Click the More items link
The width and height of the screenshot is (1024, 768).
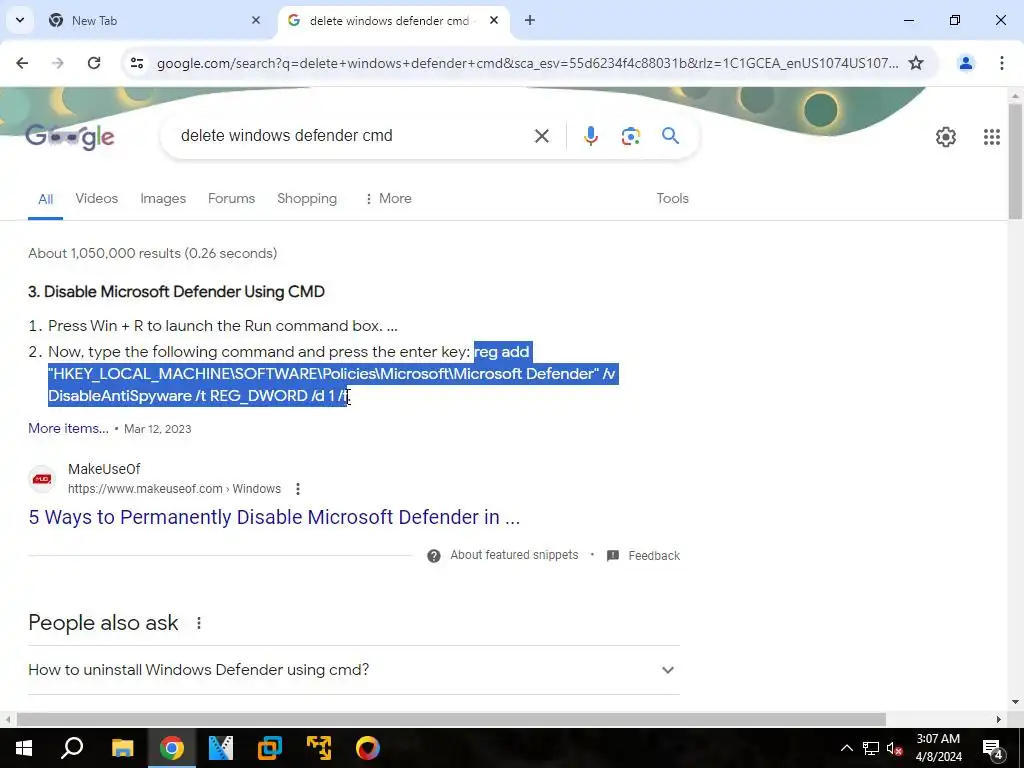[x=69, y=428]
